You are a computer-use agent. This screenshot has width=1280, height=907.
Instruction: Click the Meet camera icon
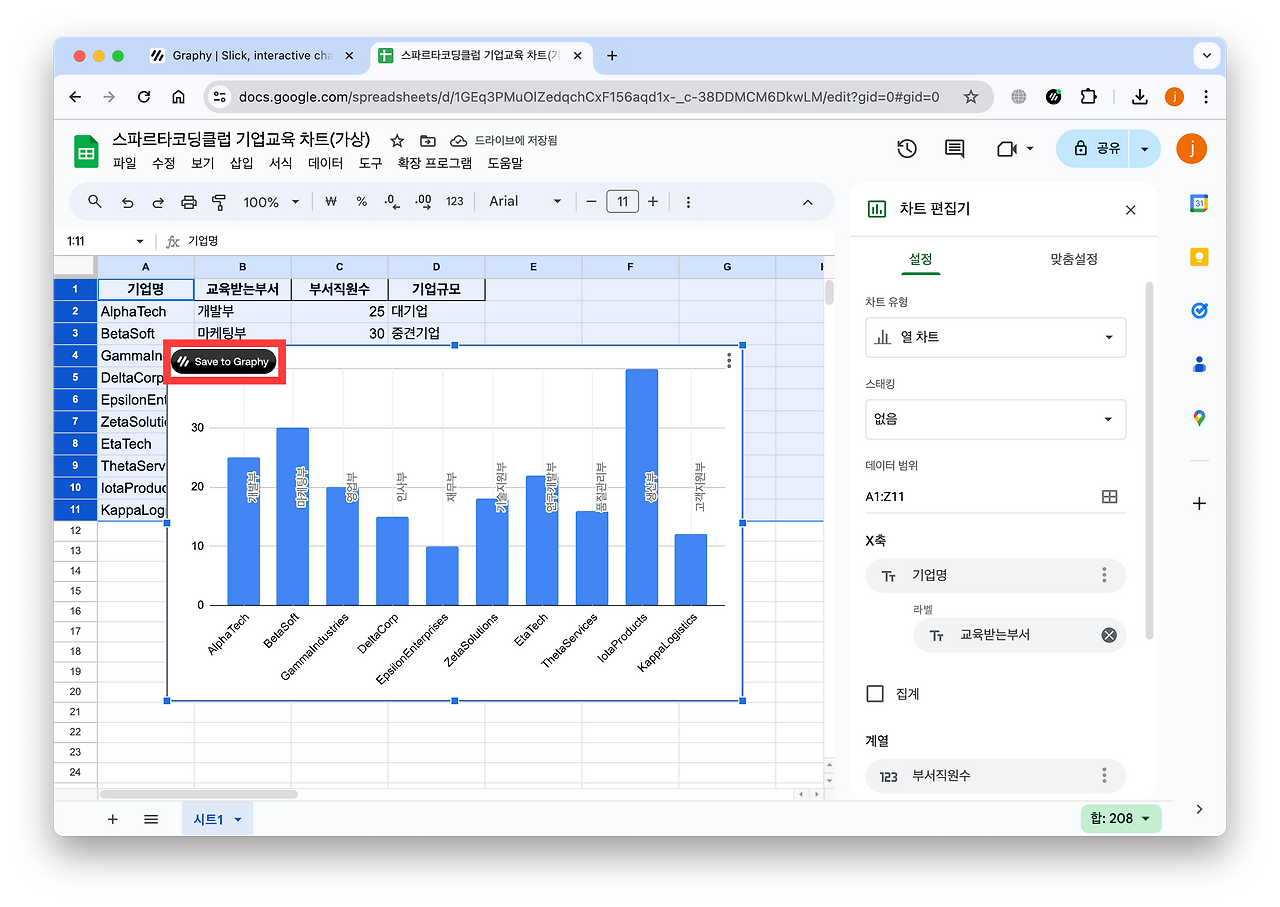(1006, 149)
